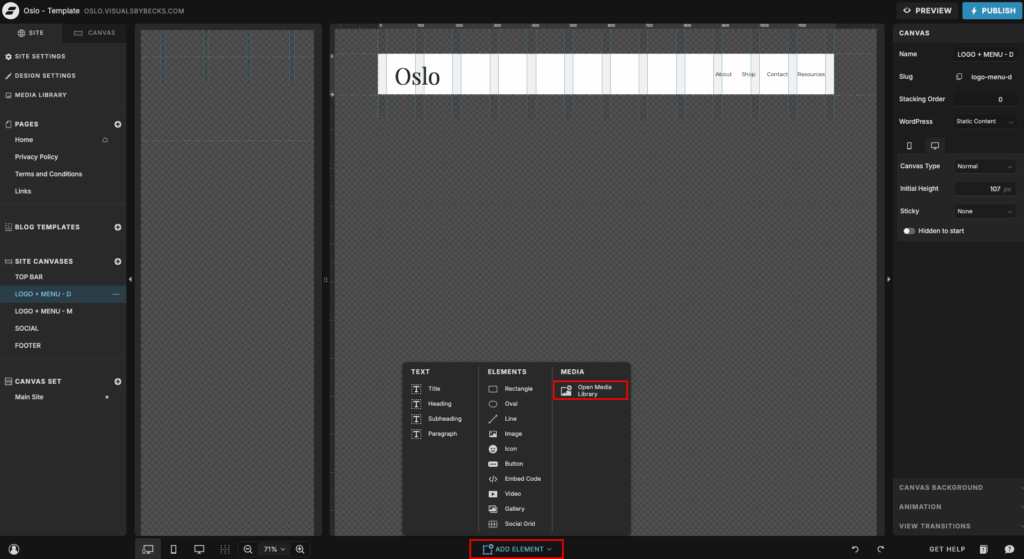Click the Preview button
This screenshot has width=1024, height=559.
(x=926, y=10)
